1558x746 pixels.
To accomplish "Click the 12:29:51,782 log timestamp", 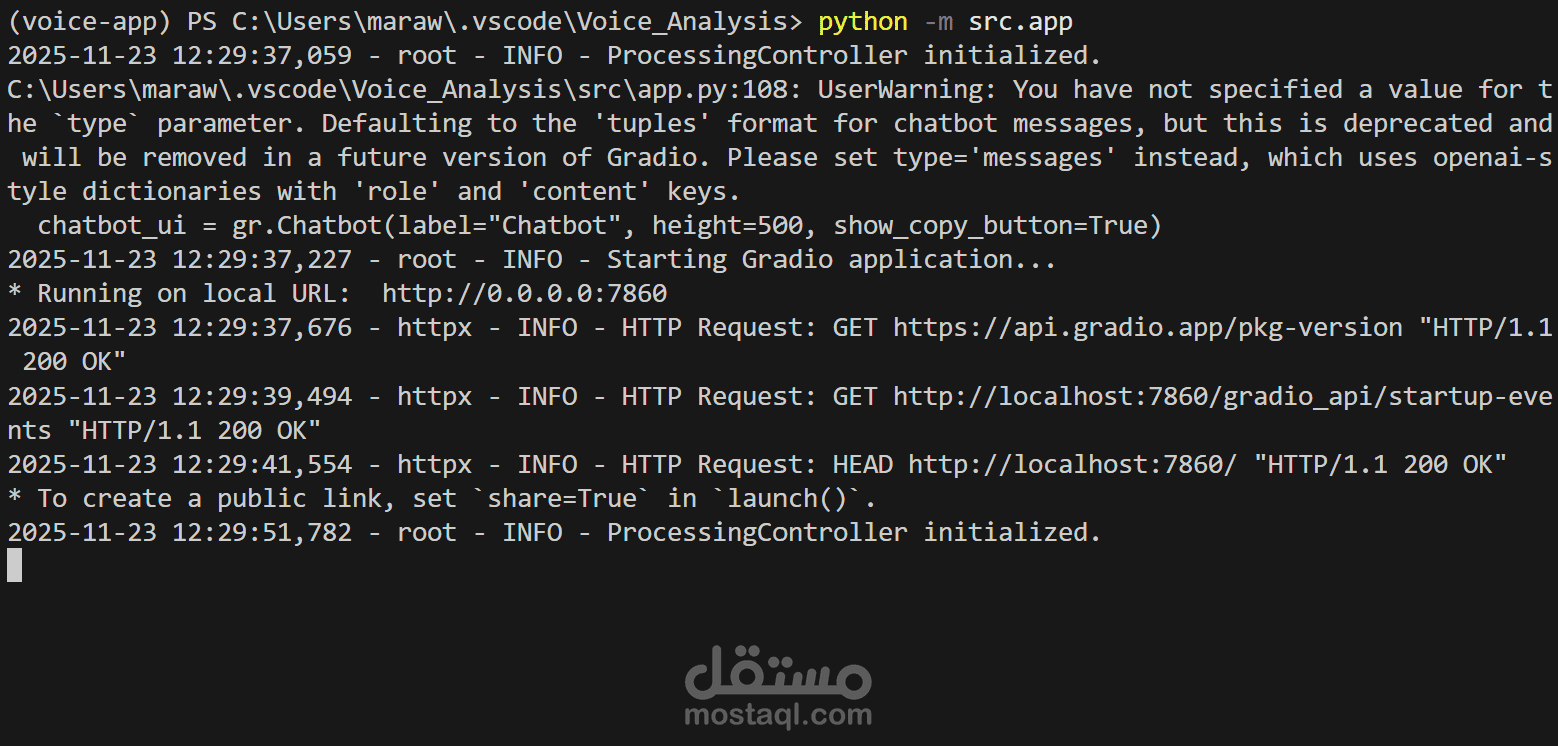I will pyautogui.click(x=262, y=533).
